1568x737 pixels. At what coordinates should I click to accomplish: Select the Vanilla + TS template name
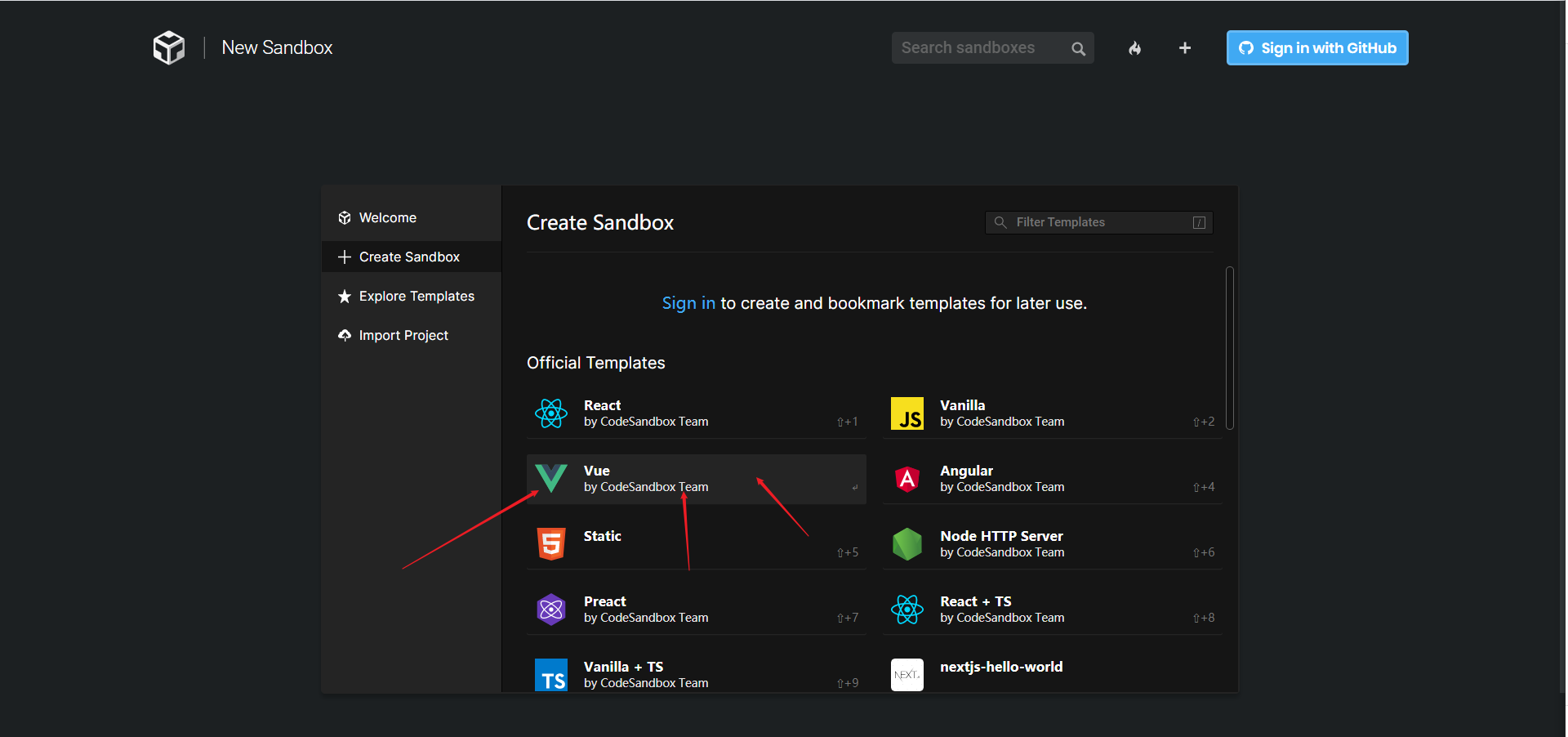624,667
